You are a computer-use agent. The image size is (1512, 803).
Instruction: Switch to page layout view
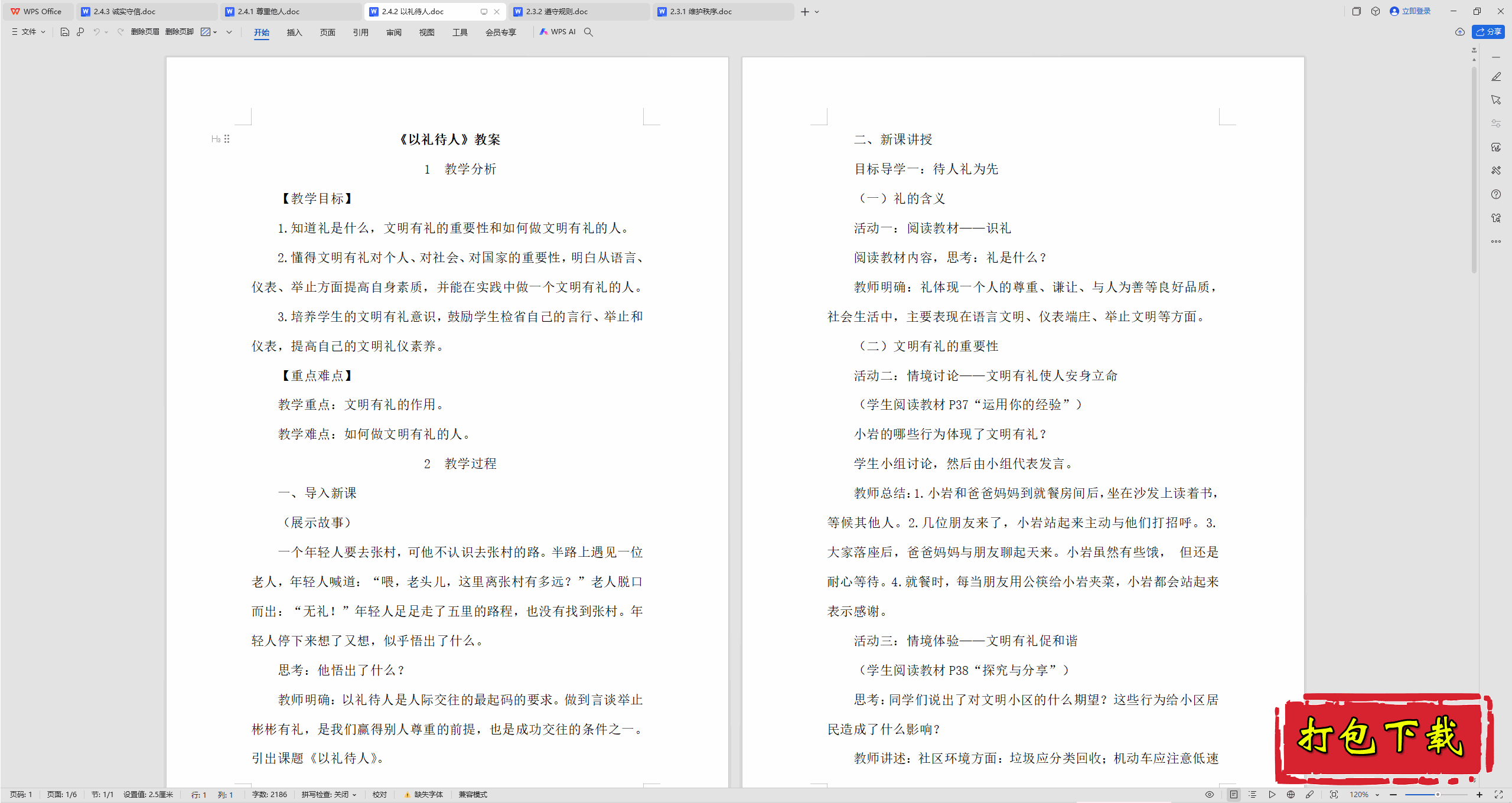[1234, 795]
